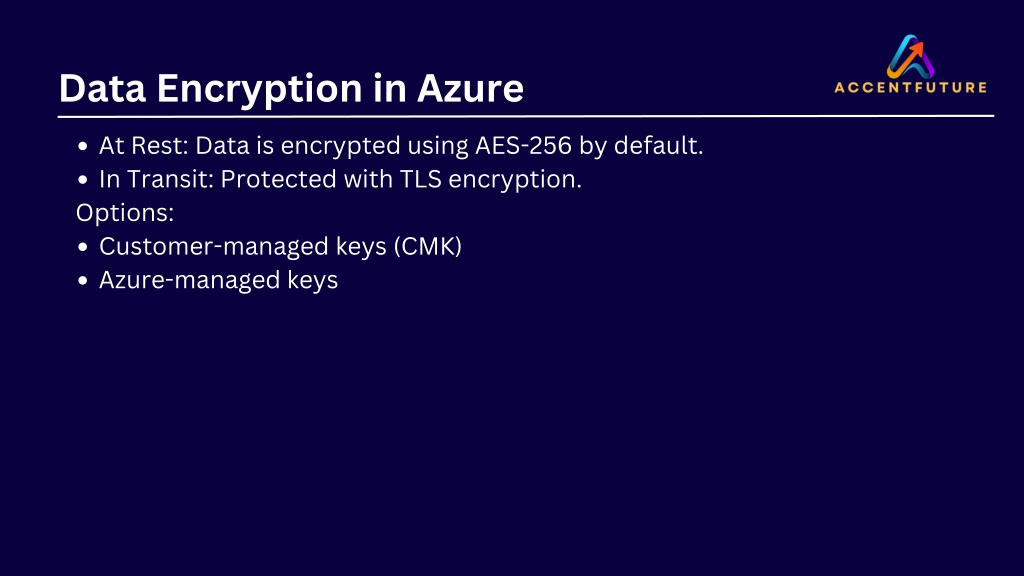Click the phrase 'by default.'

click(641, 146)
